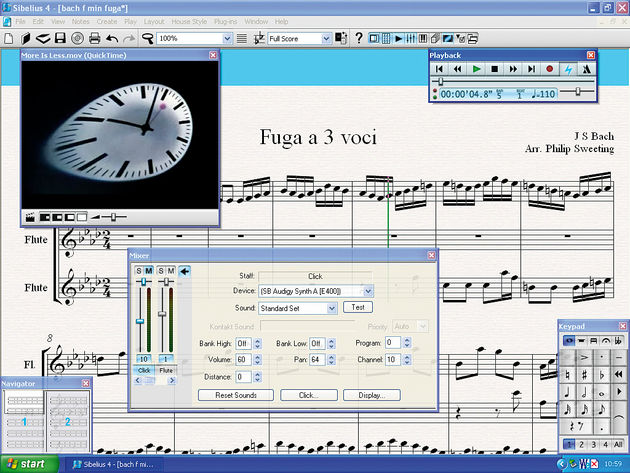Open the Standard Set Sound dropdown
The image size is (630, 473).
click(x=331, y=308)
